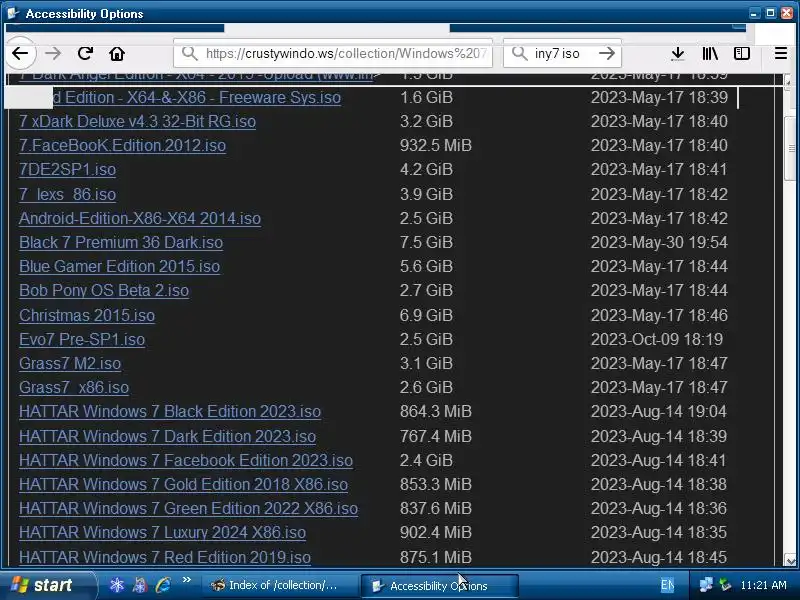Viewport: 800px width, 600px height.
Task: Open the 7DE2SP1.iso link
Action: point(67,169)
